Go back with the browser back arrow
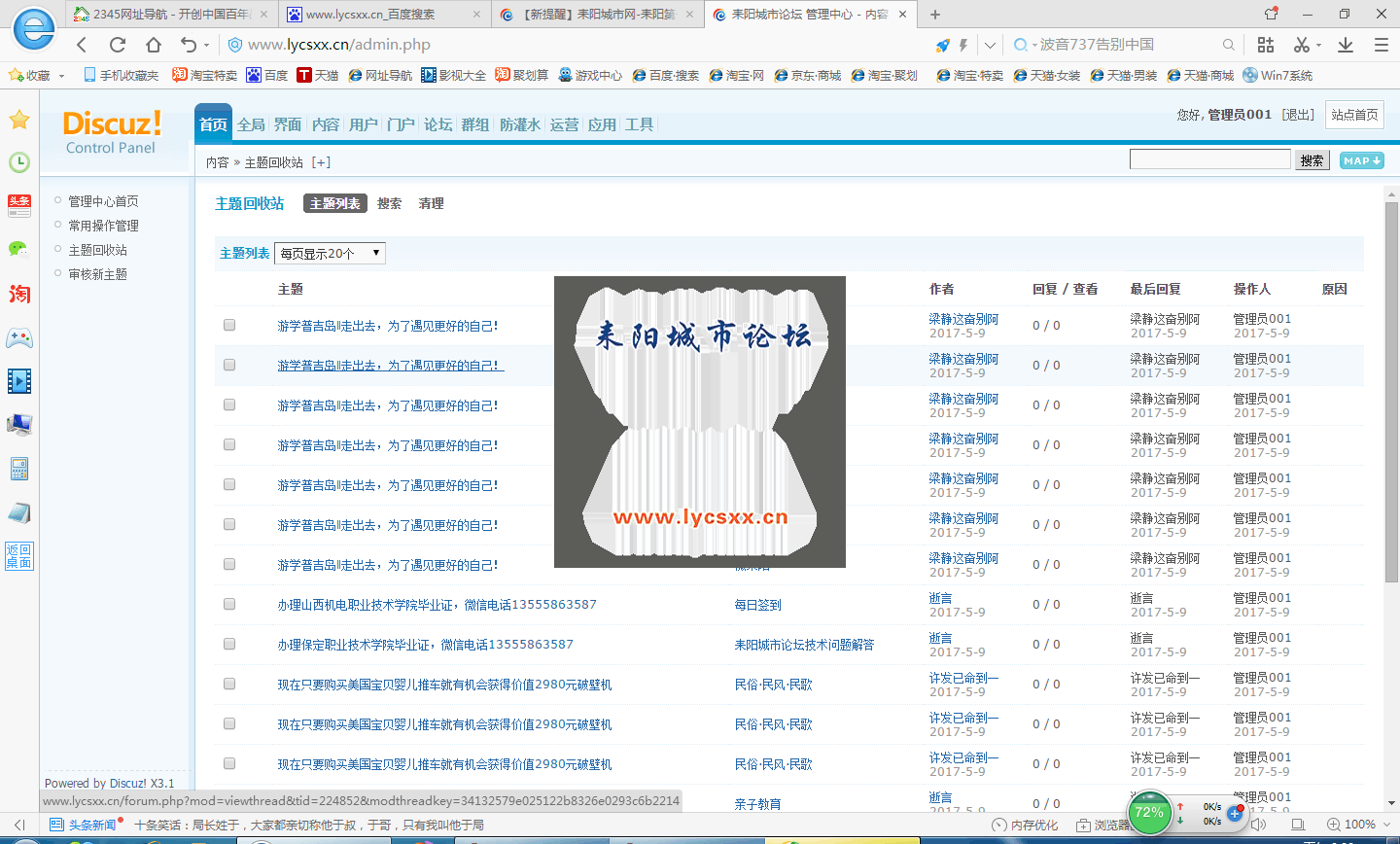1400x844 pixels. pos(82,45)
